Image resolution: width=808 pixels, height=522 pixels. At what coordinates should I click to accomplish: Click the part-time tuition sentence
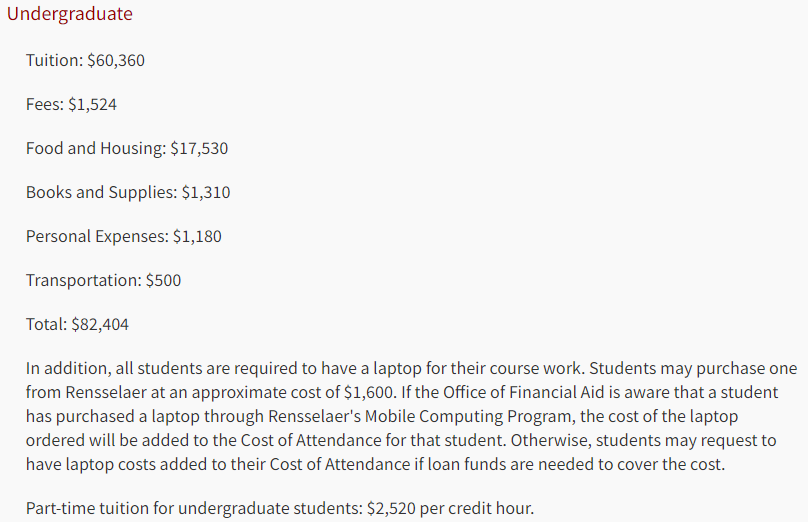280,508
